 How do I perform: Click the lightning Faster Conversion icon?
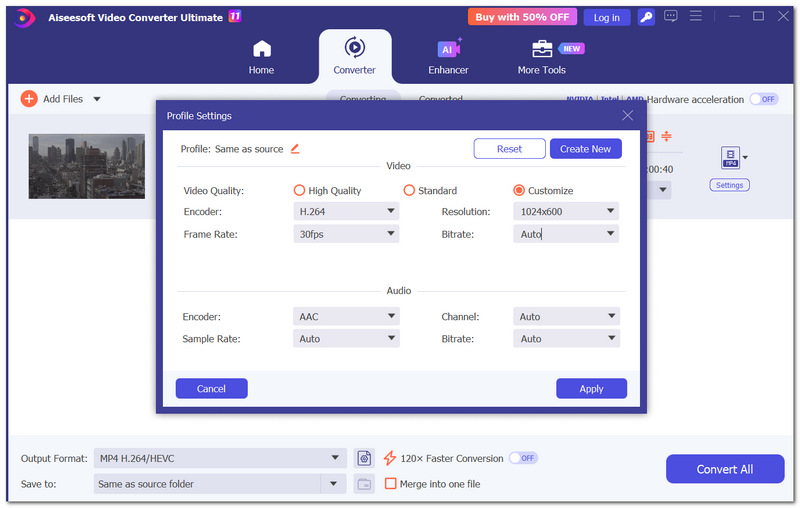(x=390, y=458)
